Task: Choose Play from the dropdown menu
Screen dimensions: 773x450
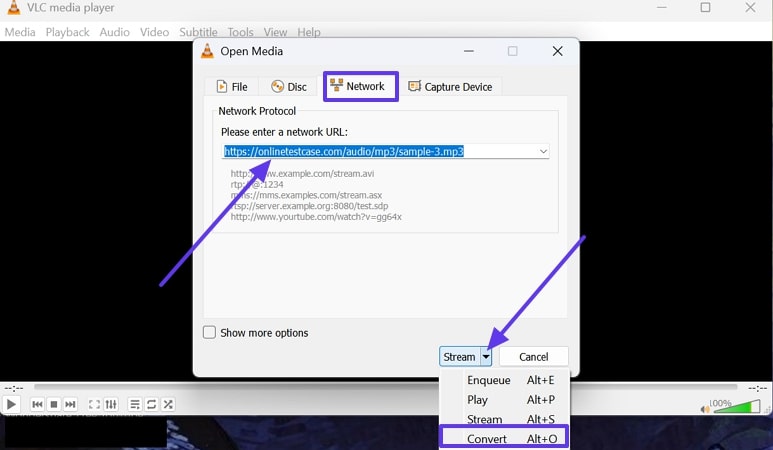Action: 505,400
